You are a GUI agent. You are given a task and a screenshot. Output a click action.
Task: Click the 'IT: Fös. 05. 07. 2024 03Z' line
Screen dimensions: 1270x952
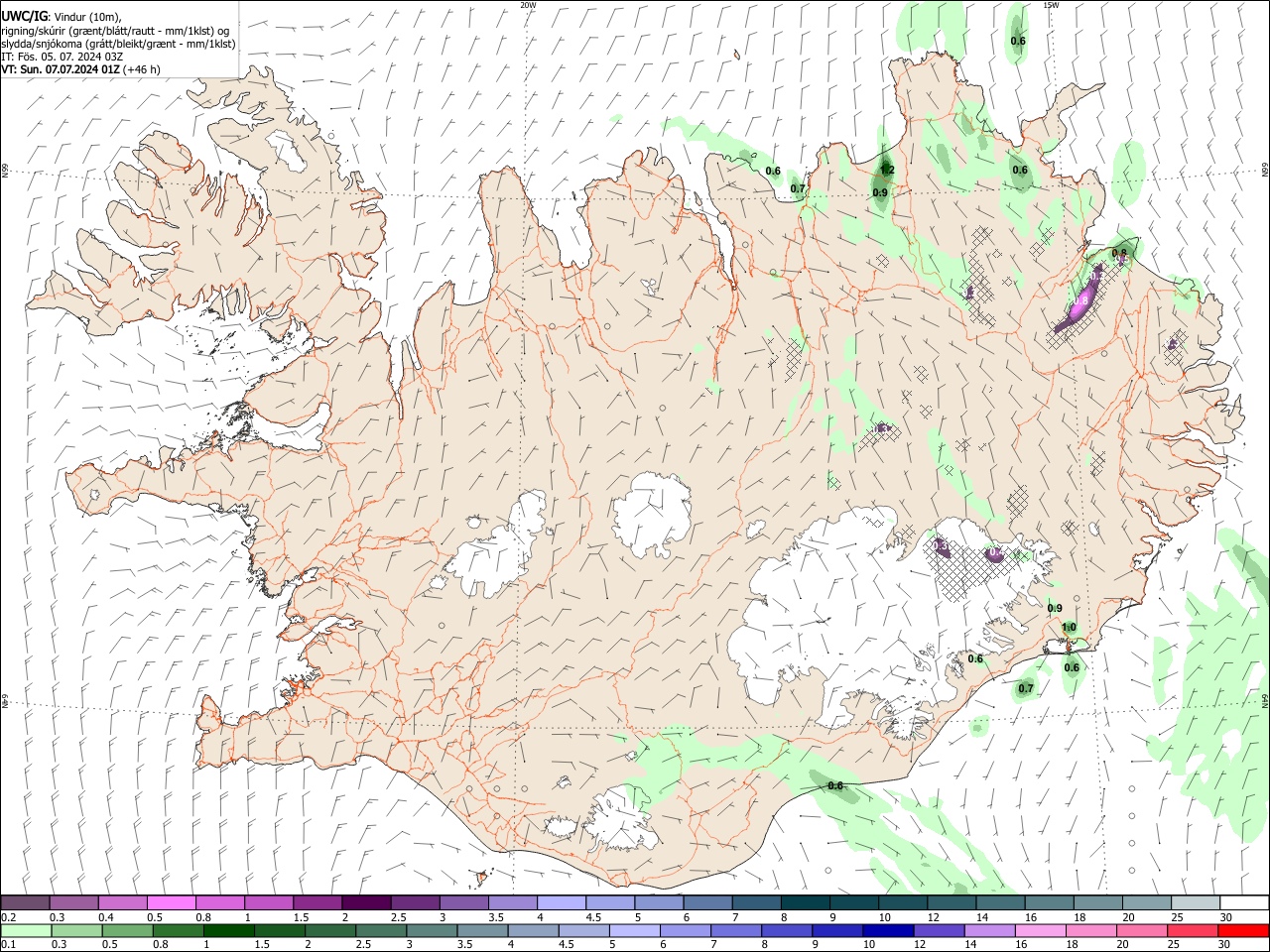[62, 57]
